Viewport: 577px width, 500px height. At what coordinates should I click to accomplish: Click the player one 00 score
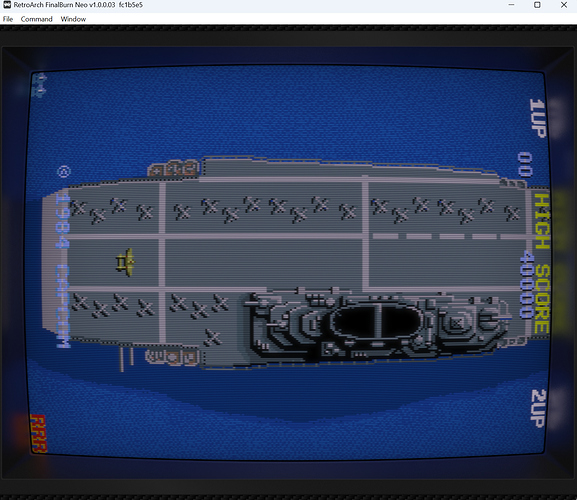(525, 164)
